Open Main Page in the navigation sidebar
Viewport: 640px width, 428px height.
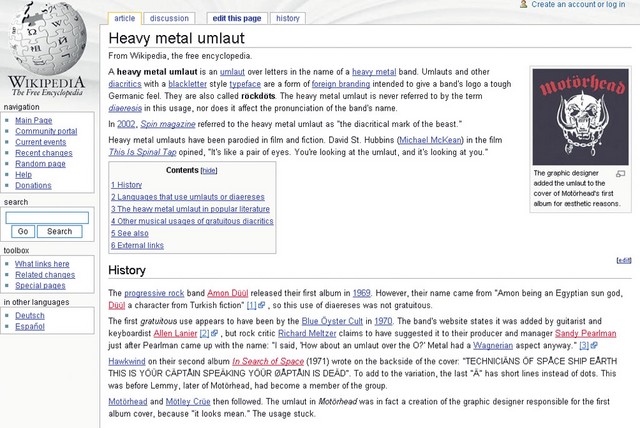coord(33,120)
